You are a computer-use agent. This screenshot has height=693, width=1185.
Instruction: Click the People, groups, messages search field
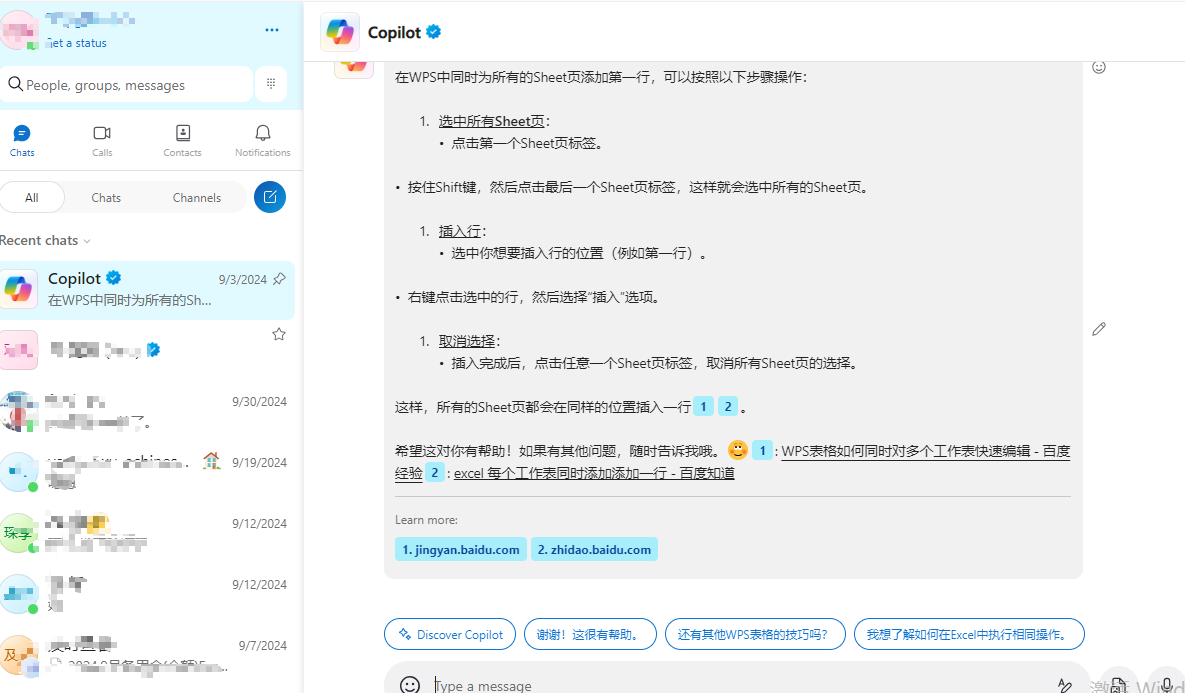tap(126, 85)
